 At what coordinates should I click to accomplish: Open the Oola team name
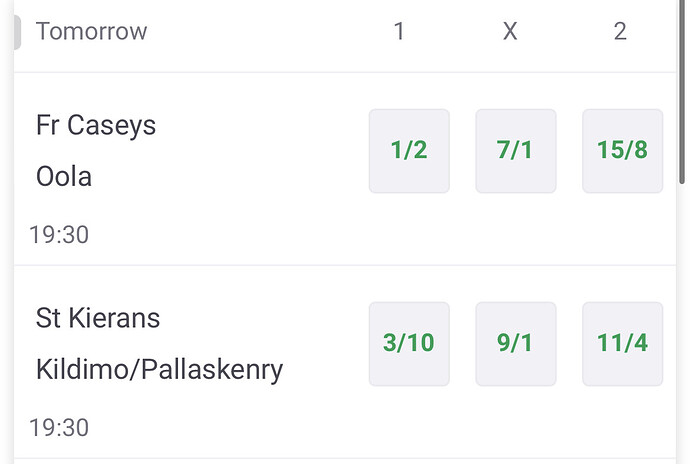(64, 177)
